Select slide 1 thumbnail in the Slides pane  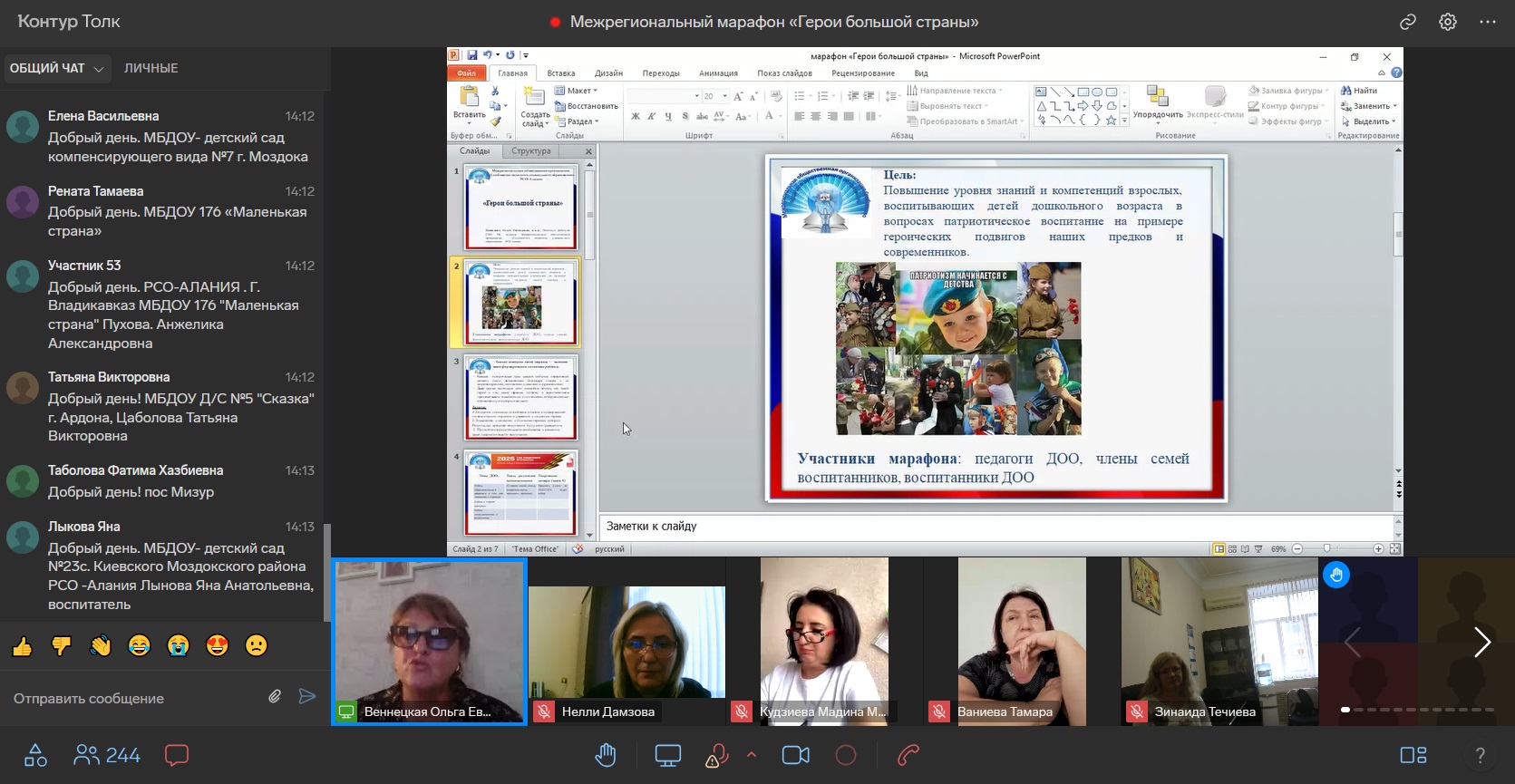coord(520,207)
